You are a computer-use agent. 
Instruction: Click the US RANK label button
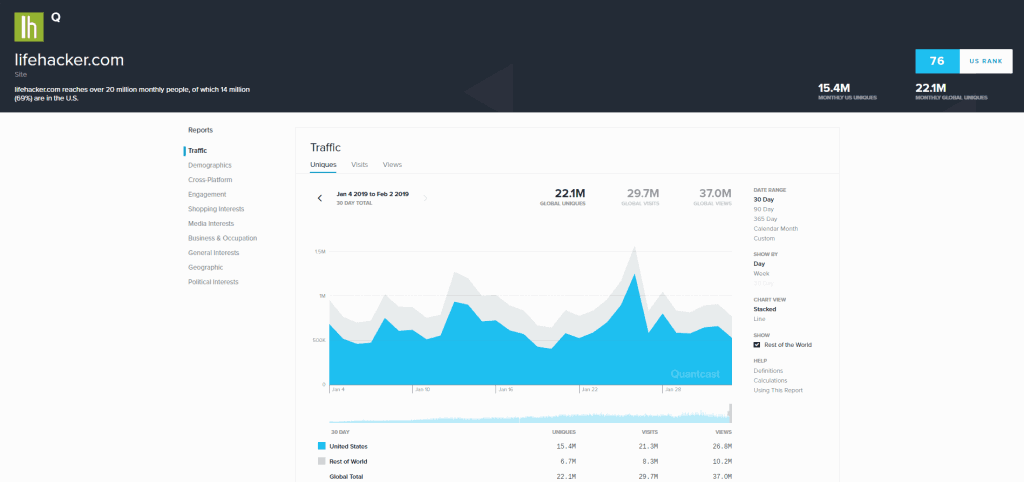(x=985, y=61)
